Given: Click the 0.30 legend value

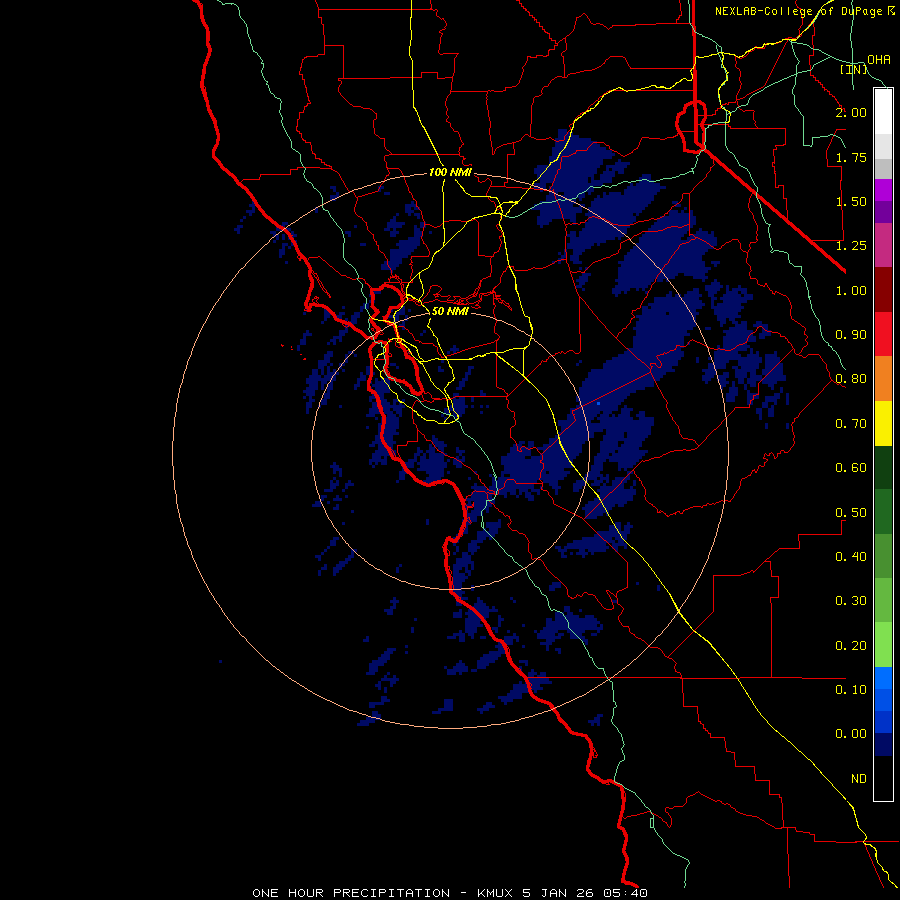Looking at the screenshot, I should tap(851, 601).
